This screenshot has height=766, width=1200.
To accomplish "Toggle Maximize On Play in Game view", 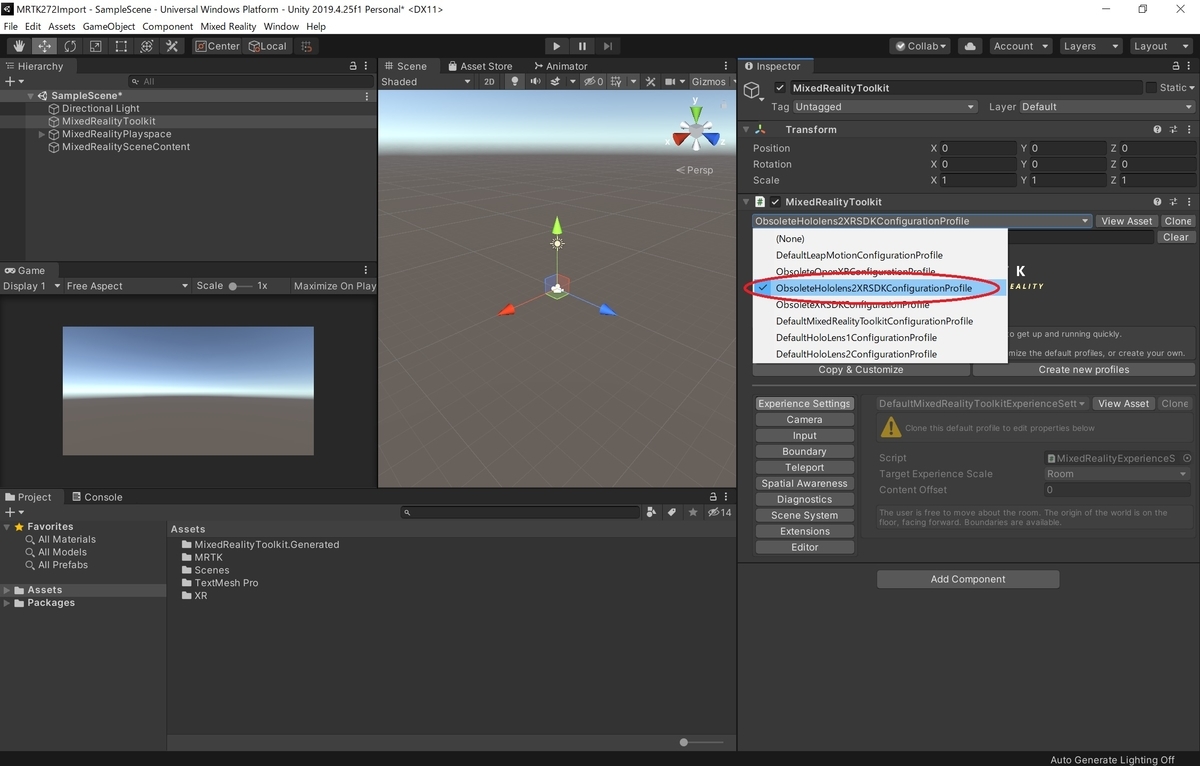I will pyautogui.click(x=335, y=286).
